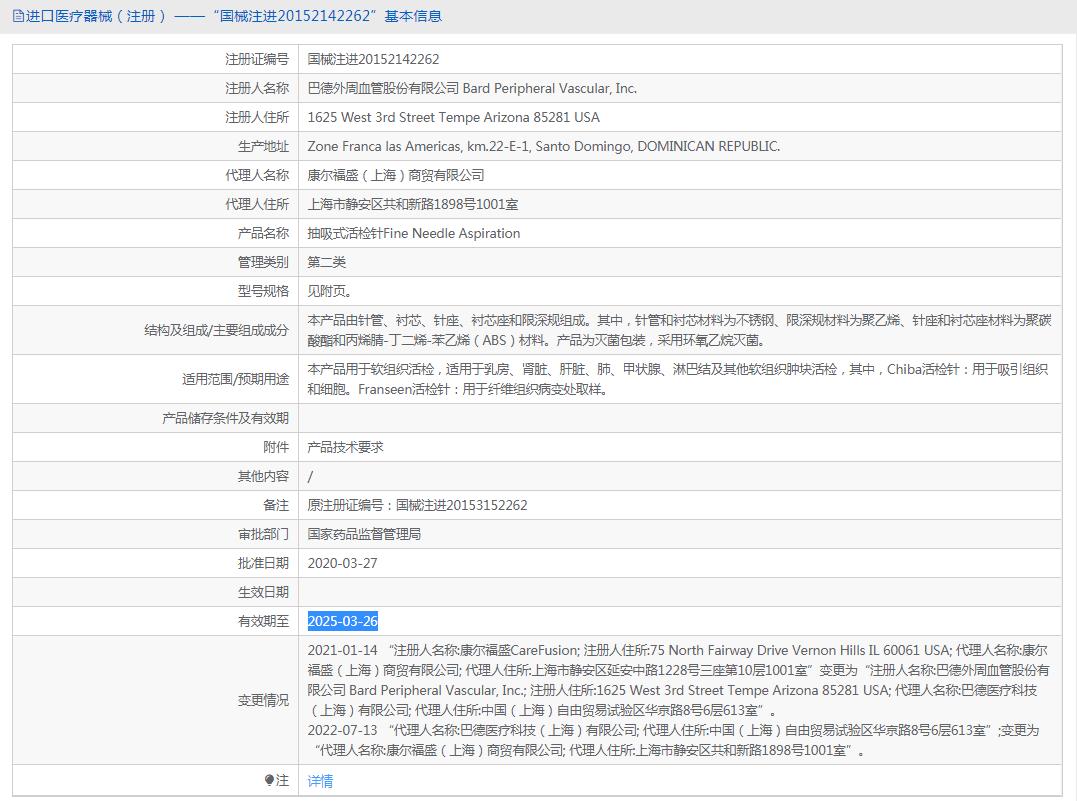Click the 管理类别 row label

263,262
